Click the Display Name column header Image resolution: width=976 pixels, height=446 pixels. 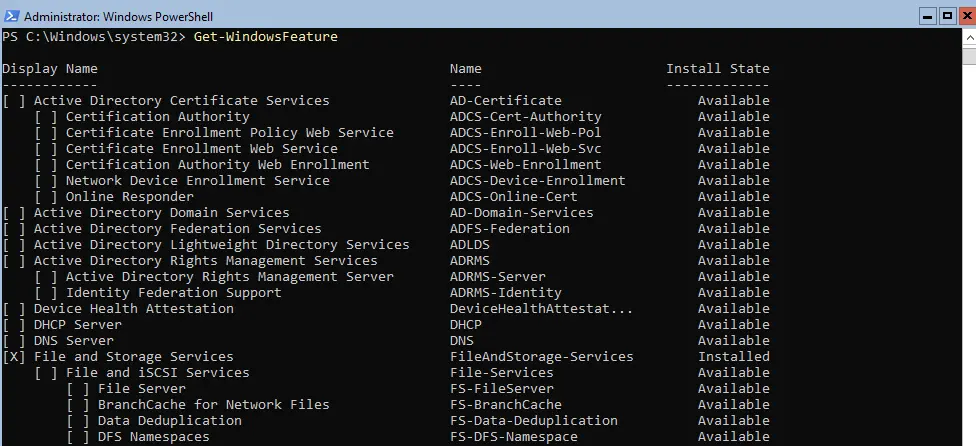tap(50, 69)
